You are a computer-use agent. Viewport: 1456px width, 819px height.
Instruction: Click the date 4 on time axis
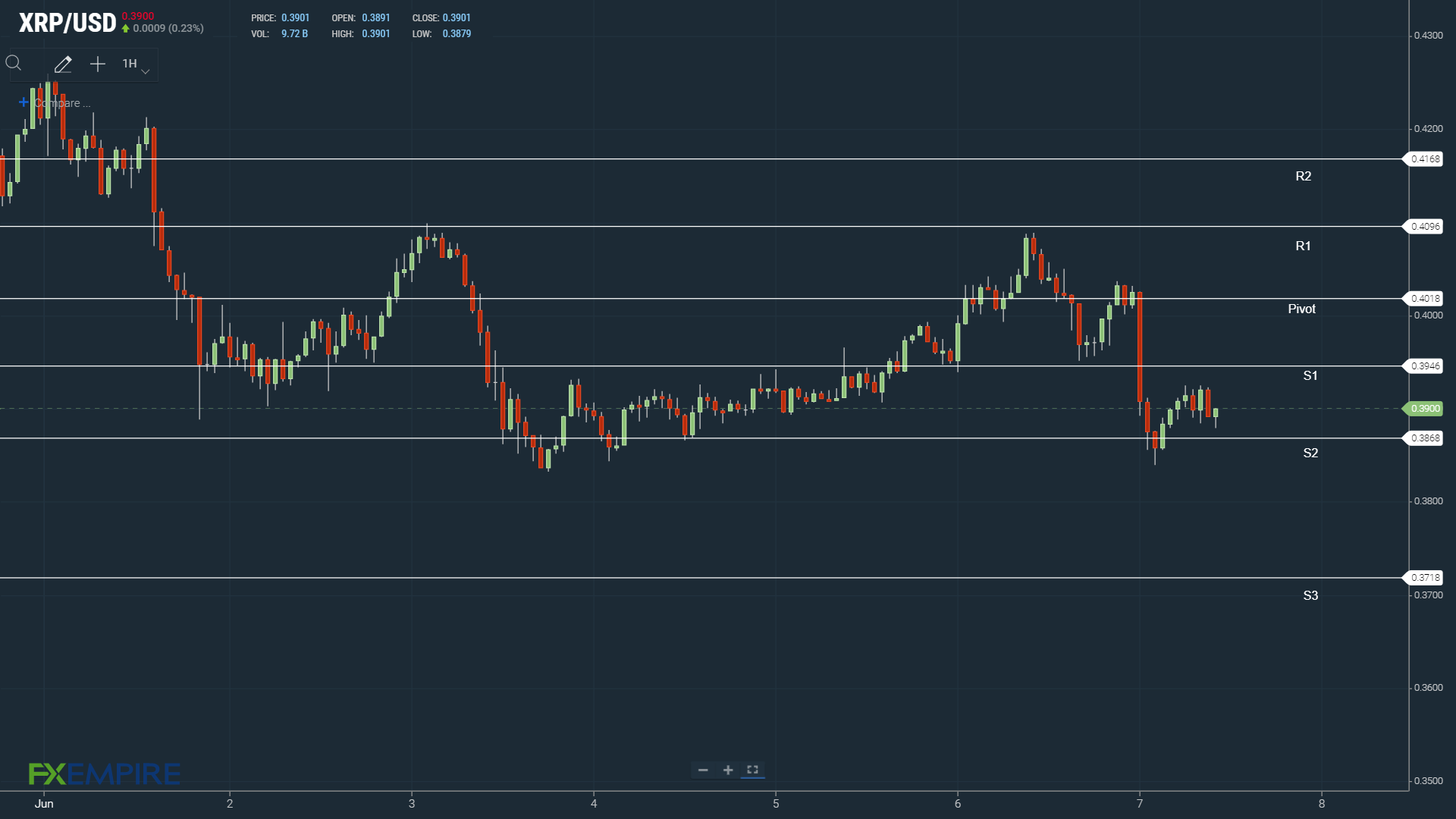click(594, 804)
